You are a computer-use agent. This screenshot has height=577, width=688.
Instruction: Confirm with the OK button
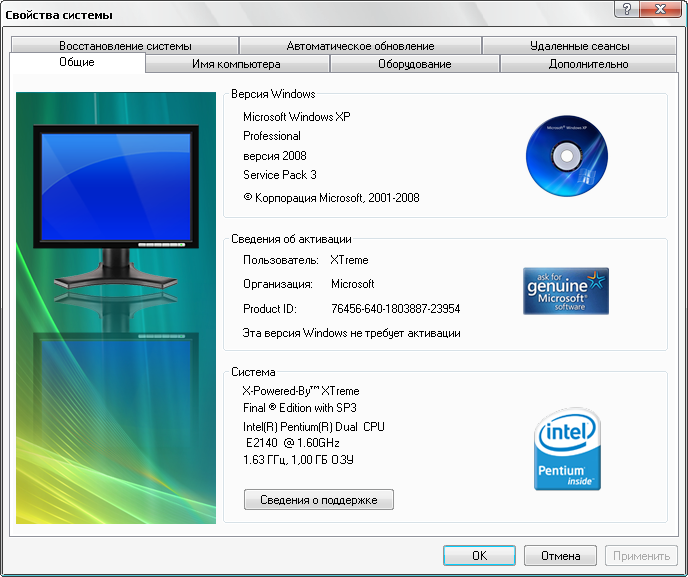point(479,555)
